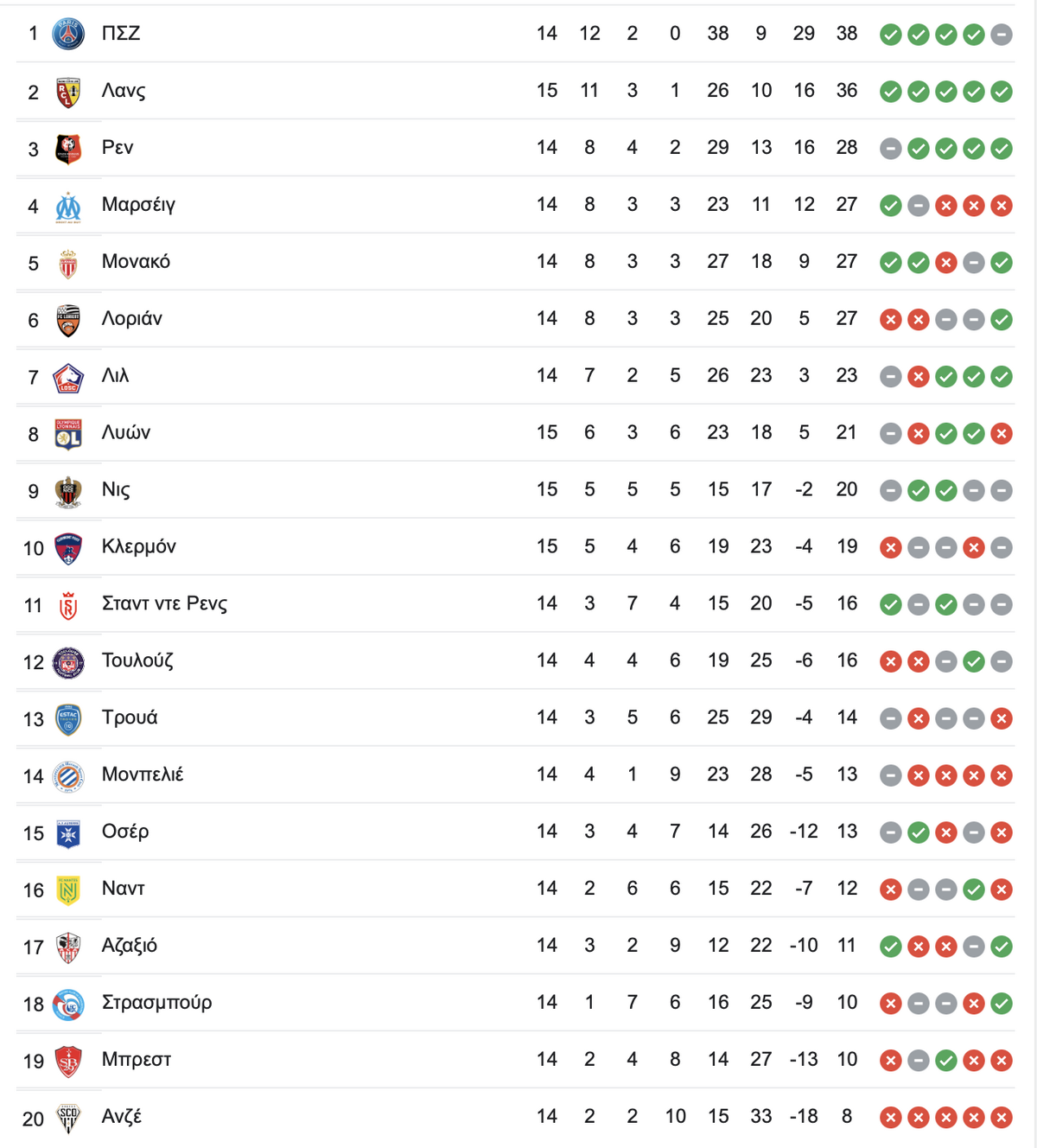Click Αζαξιό's first green win form icon
1037x1148 pixels.
pos(891,947)
